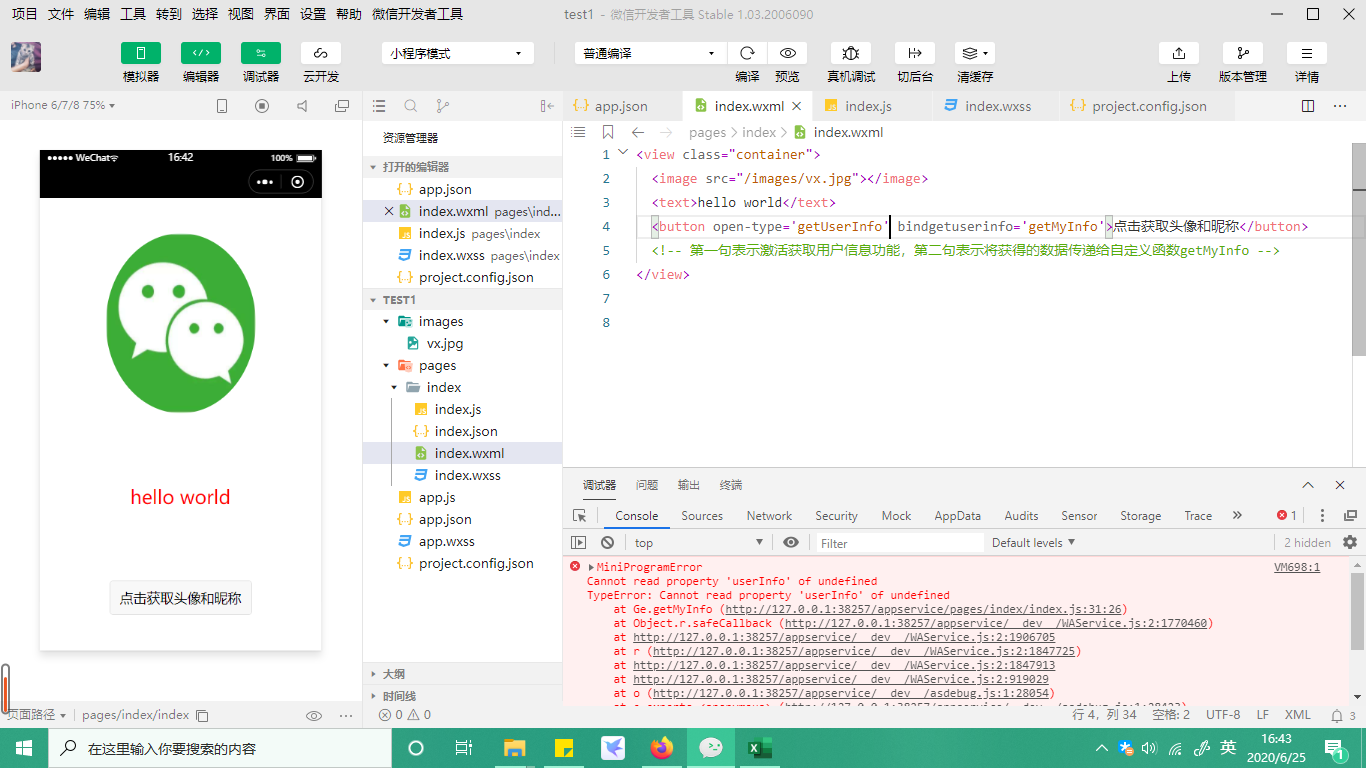
Task: Collapse the 打开的编辑器 section
Action: 463,167
